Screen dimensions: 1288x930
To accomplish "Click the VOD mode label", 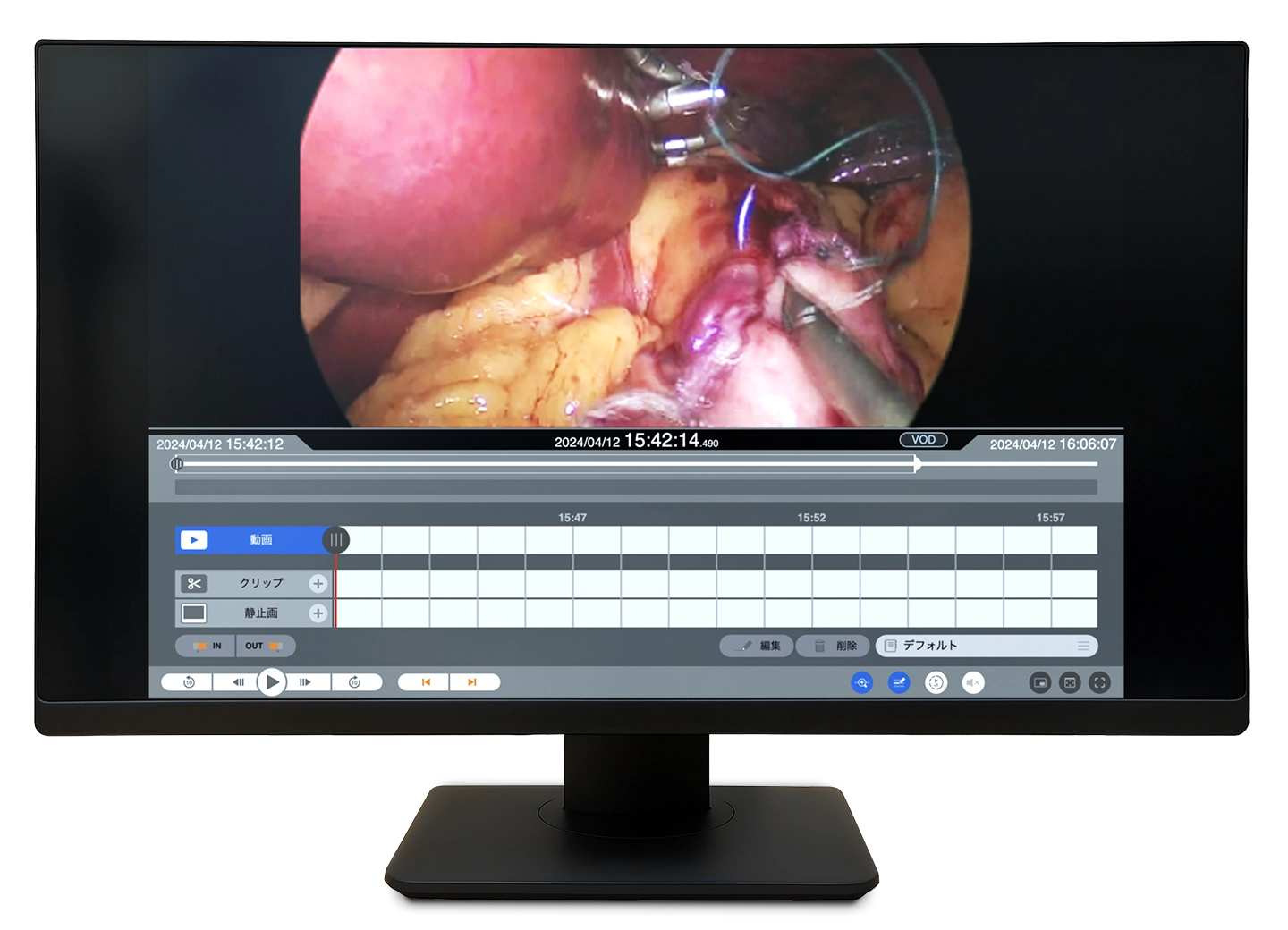I will (923, 440).
